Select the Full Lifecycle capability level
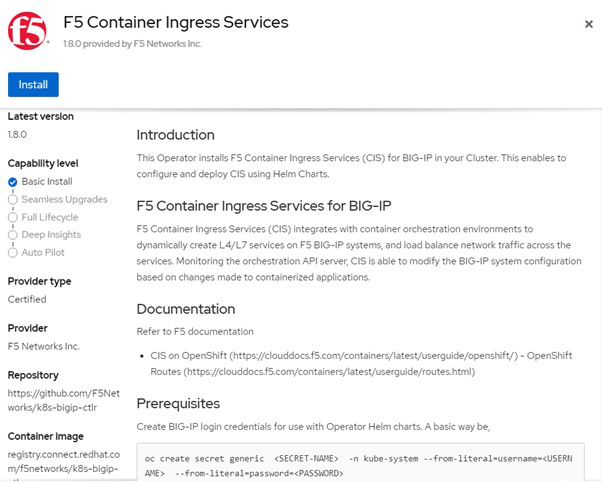602x483 pixels. pyautogui.click(x=12, y=217)
